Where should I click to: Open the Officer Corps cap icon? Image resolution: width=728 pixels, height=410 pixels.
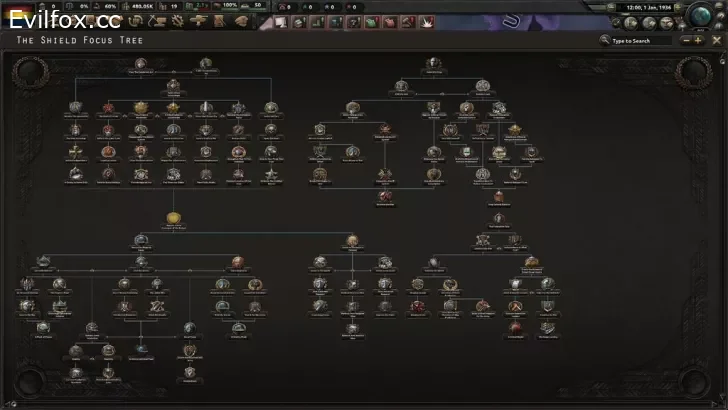pos(240,21)
